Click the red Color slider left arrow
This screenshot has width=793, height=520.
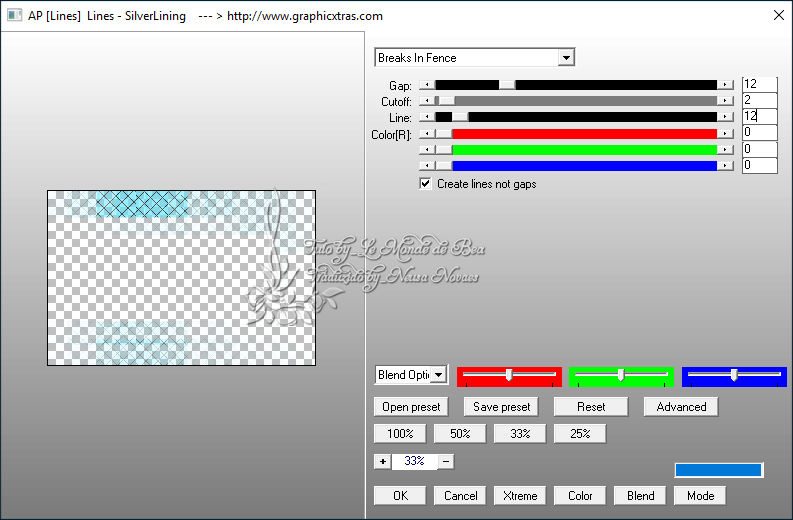pos(427,134)
